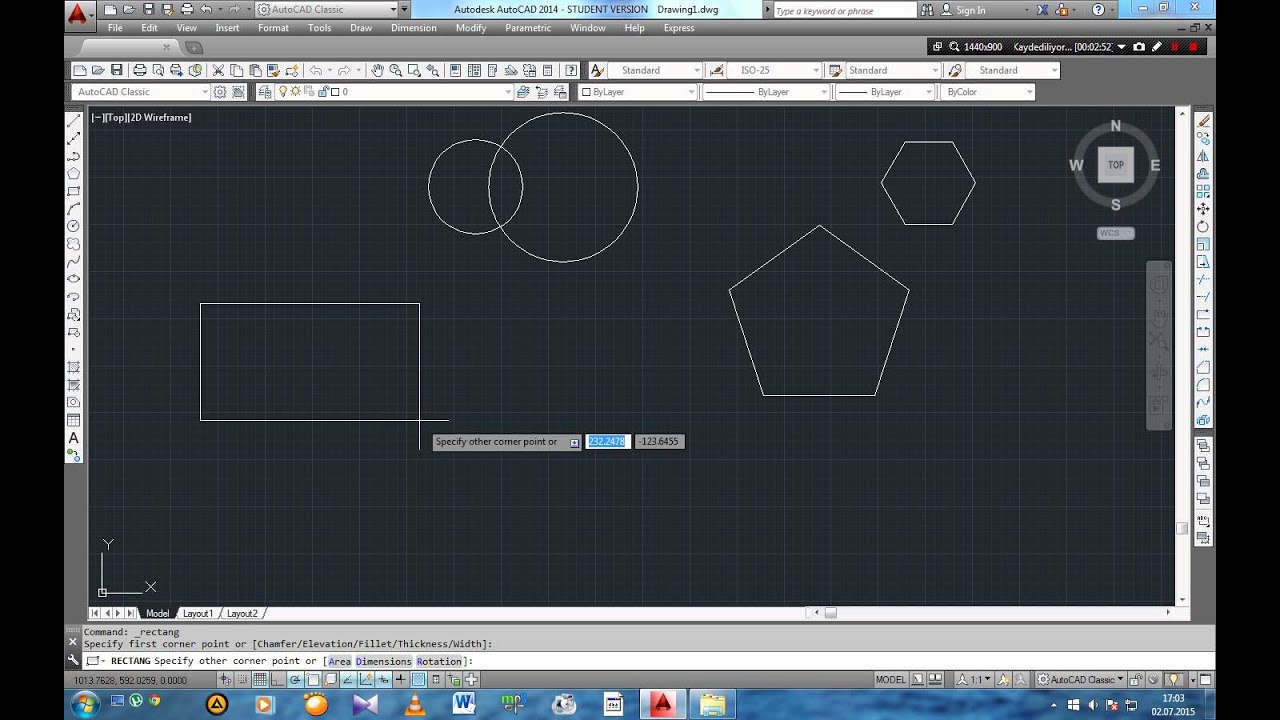Select the Rotate tool in Modify toolbar
This screenshot has width=1280, height=720.
tap(1203, 227)
